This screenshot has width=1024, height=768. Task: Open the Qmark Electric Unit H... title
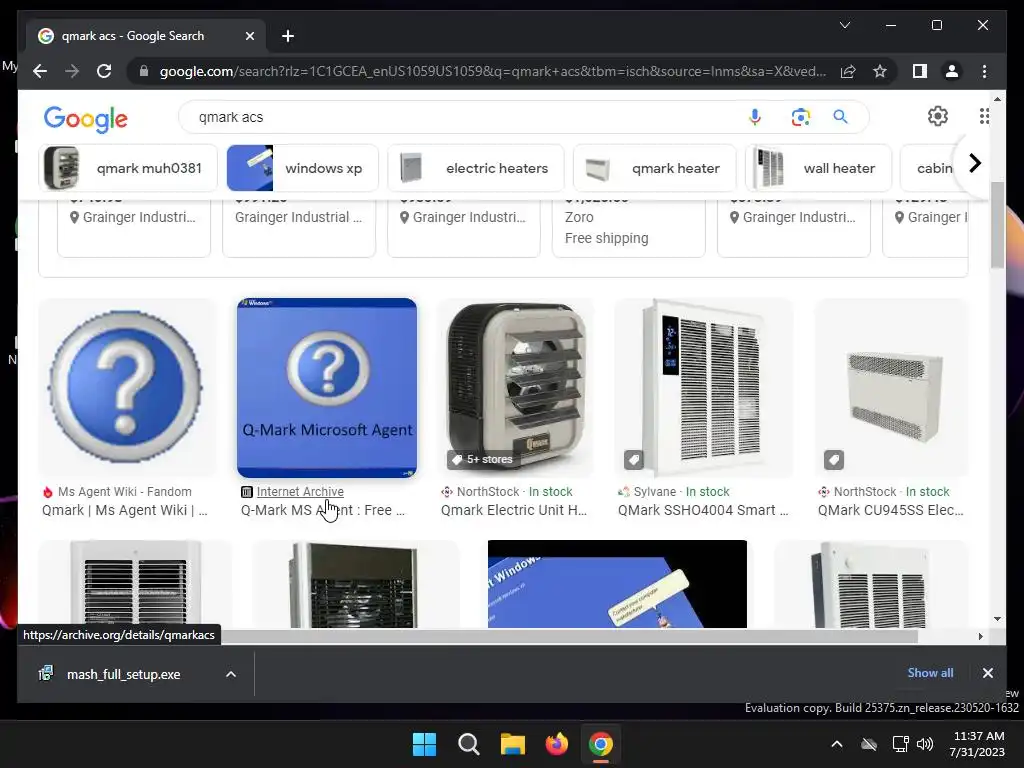514,510
